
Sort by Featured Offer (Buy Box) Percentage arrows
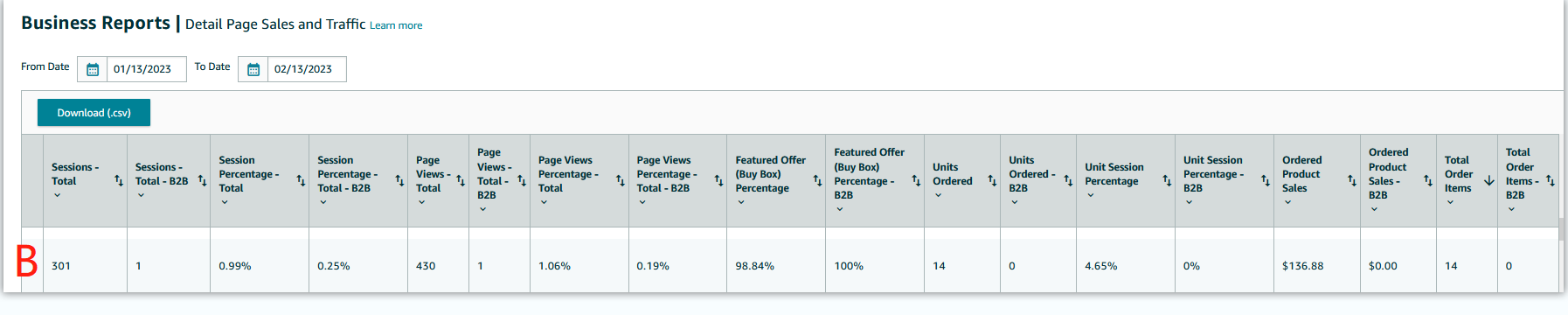[817, 180]
